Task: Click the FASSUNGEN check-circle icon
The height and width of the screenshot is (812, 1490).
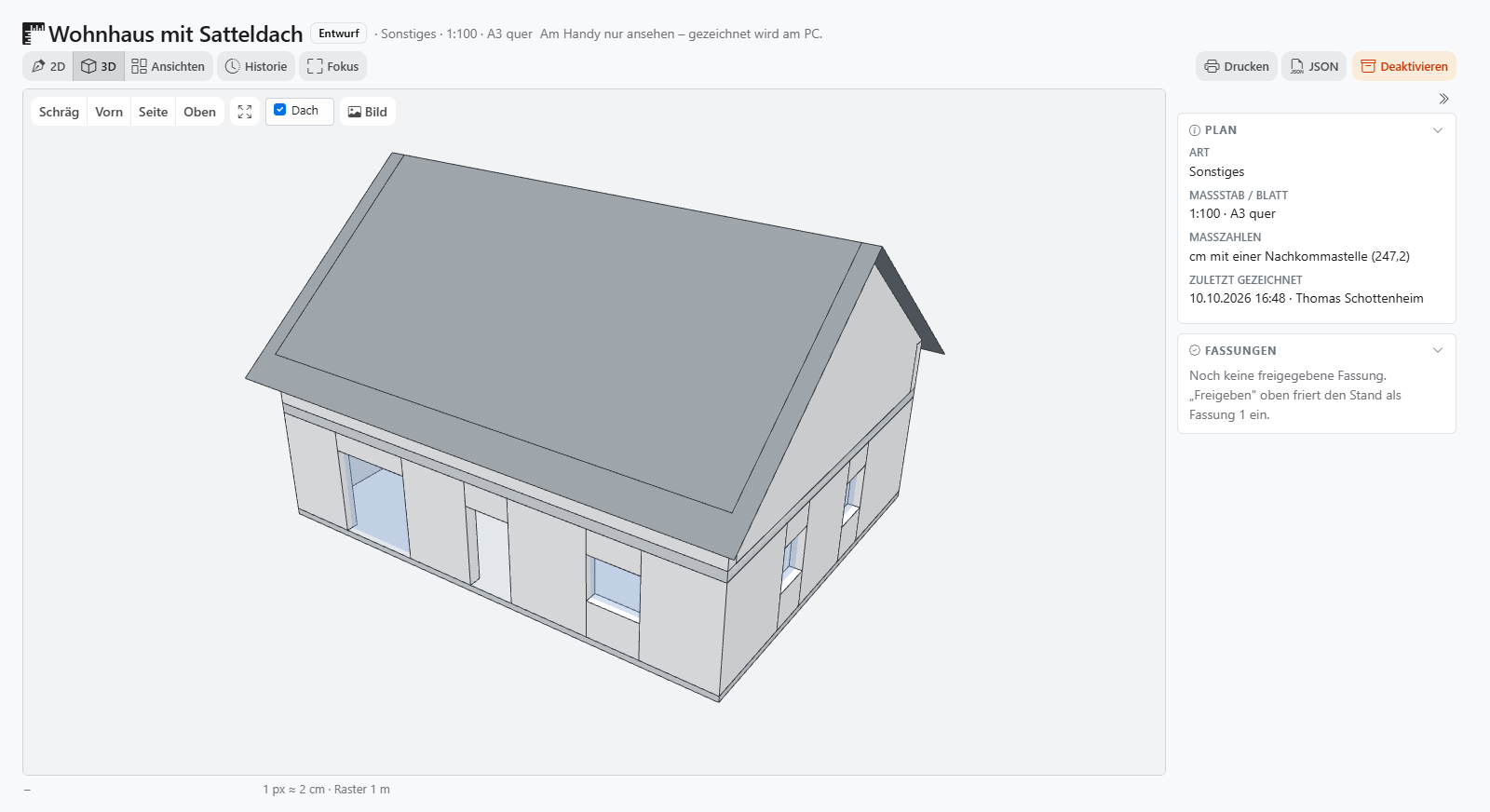Action: coord(1195,350)
